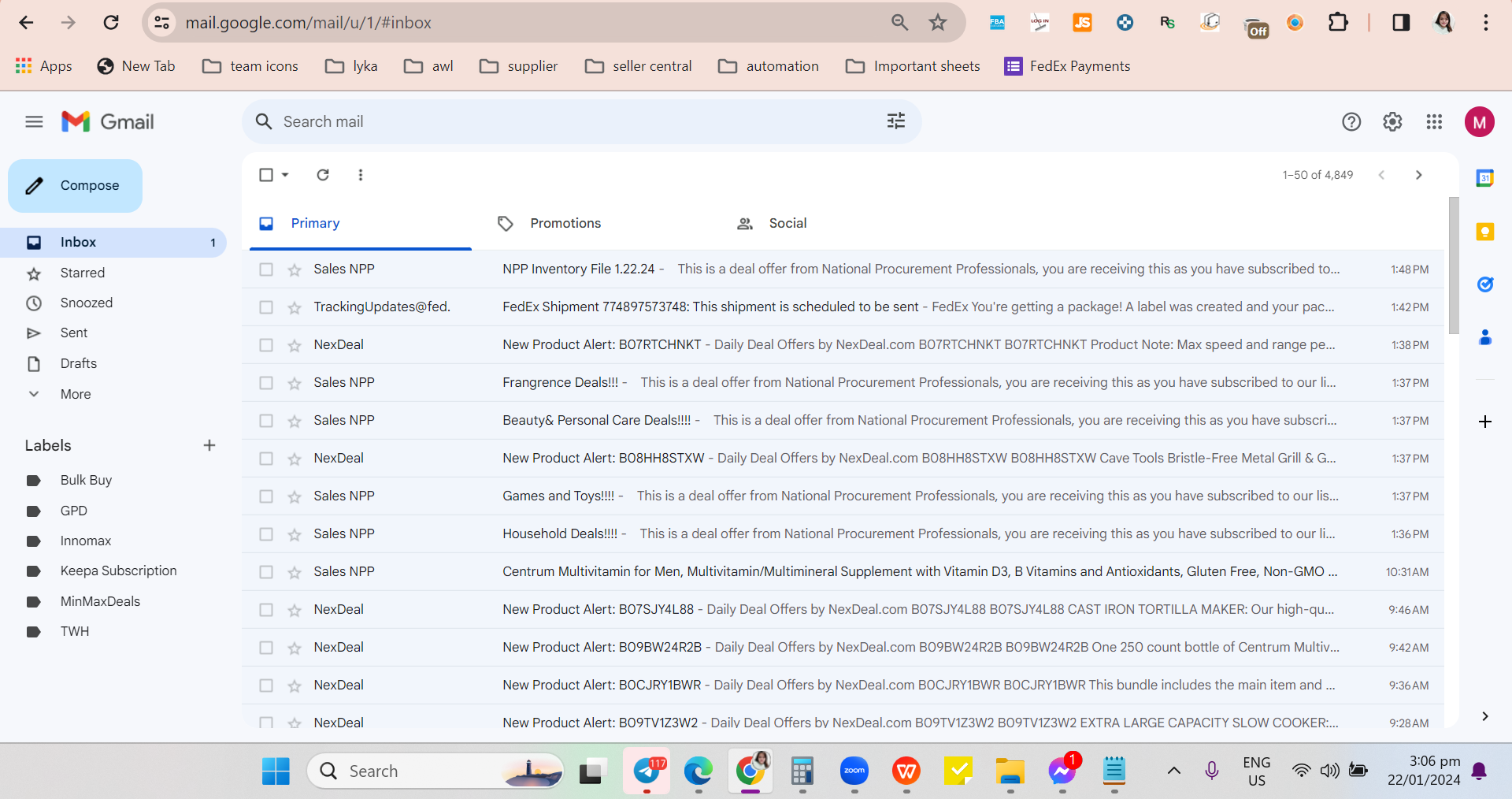Switch to the Primary tab

(x=361, y=224)
